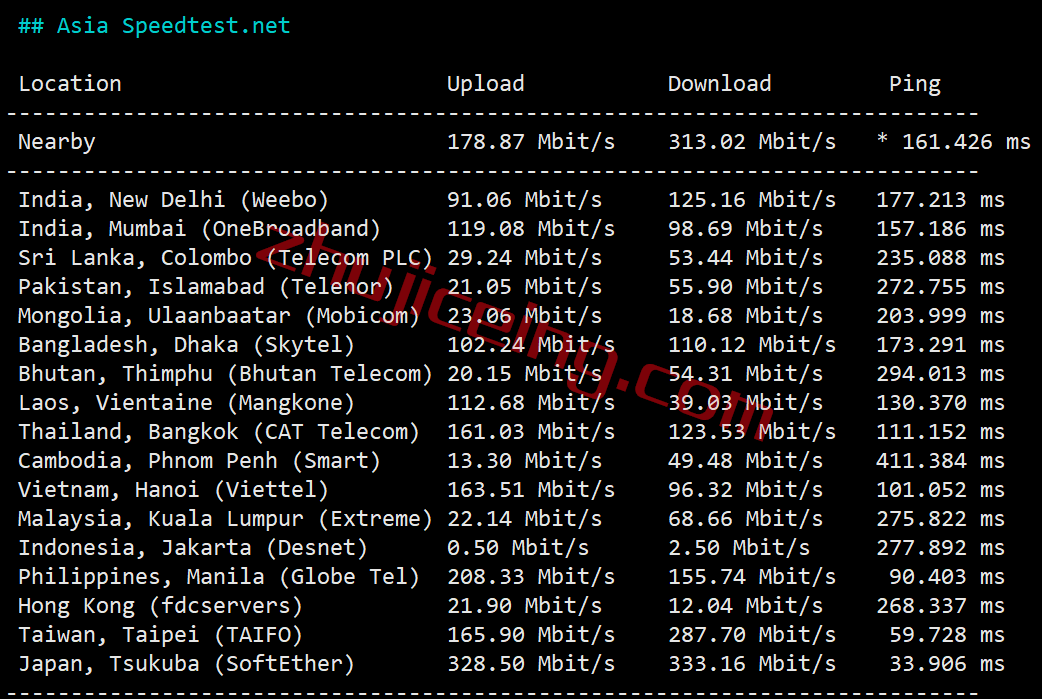Select the Upload column header
Image resolution: width=1042 pixels, height=699 pixels.
486,84
